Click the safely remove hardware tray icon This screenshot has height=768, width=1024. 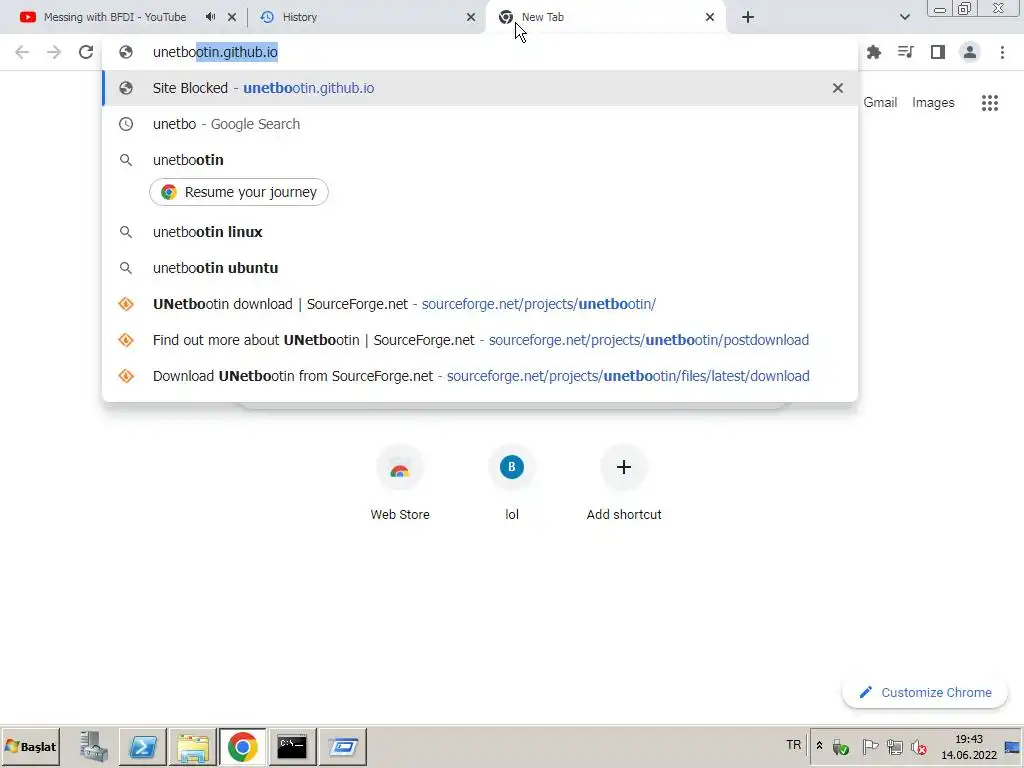click(840, 746)
